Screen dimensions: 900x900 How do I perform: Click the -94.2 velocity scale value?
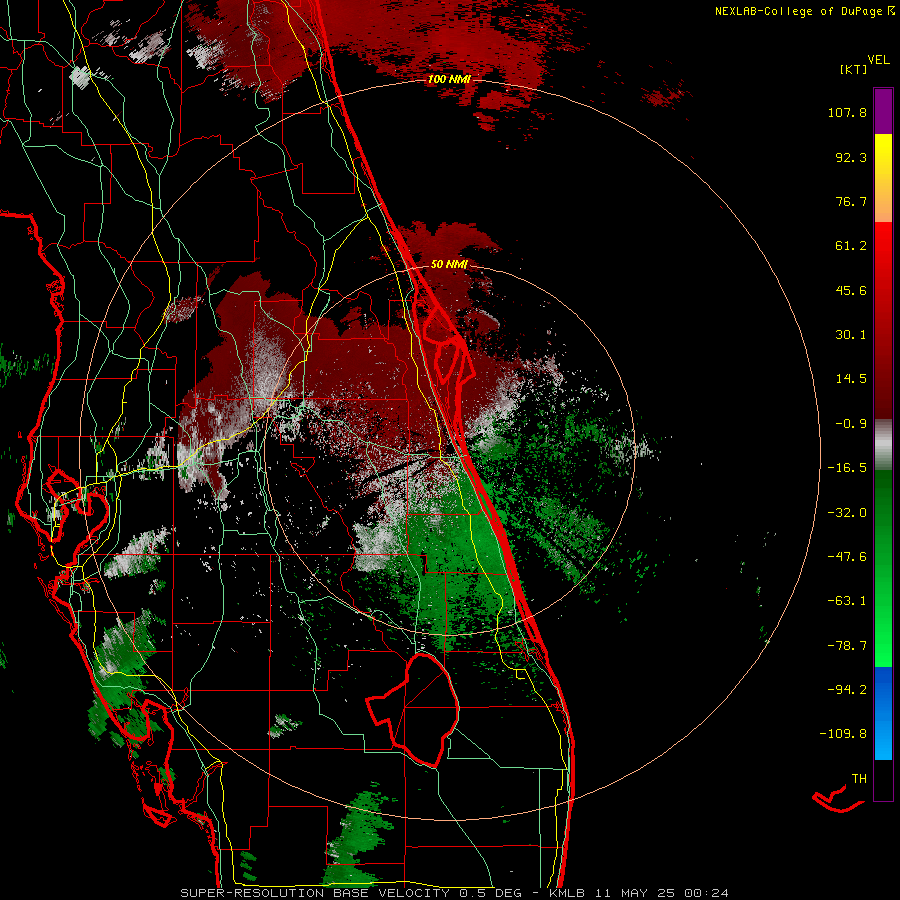847,690
